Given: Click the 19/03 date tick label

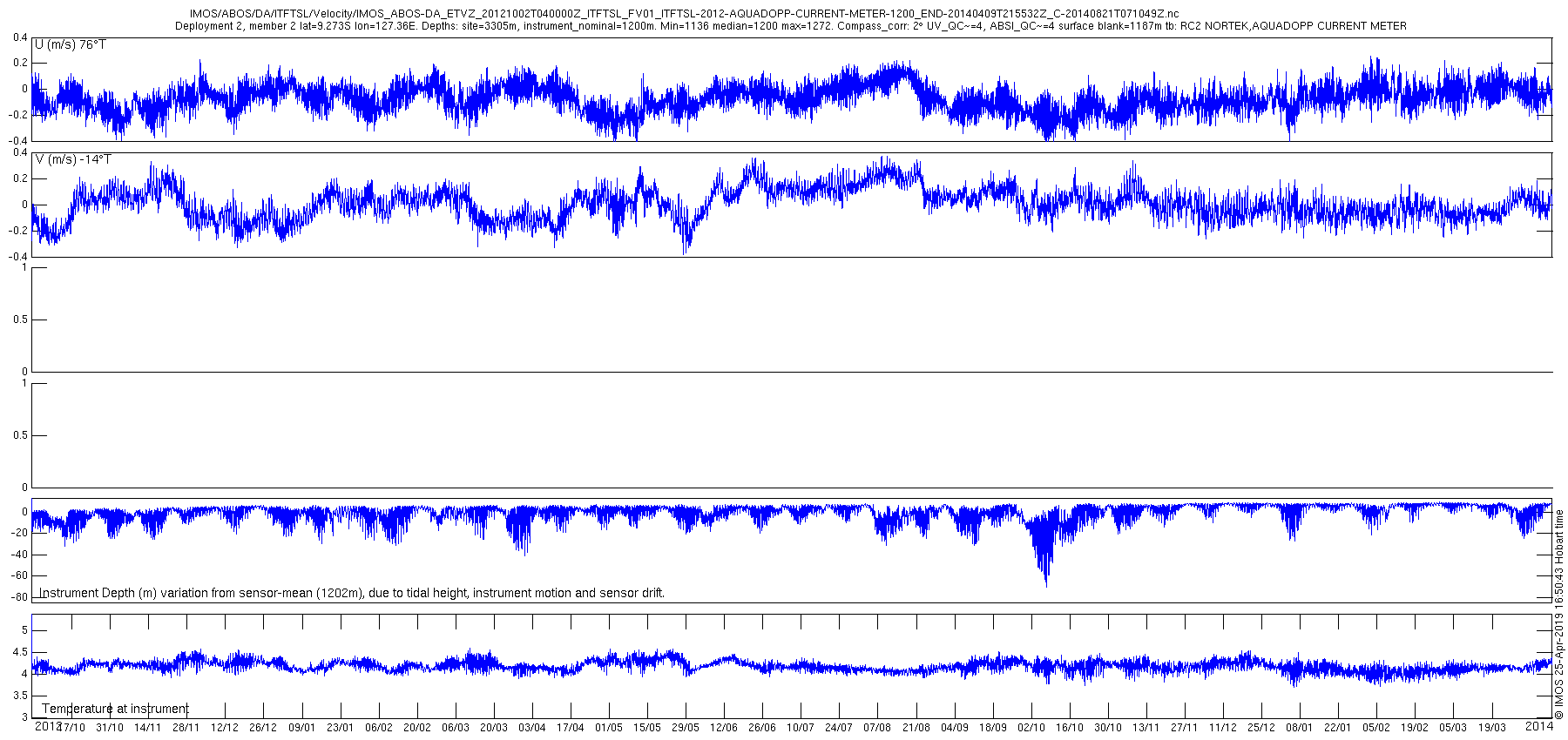Looking at the screenshot, I should coord(1492,728).
